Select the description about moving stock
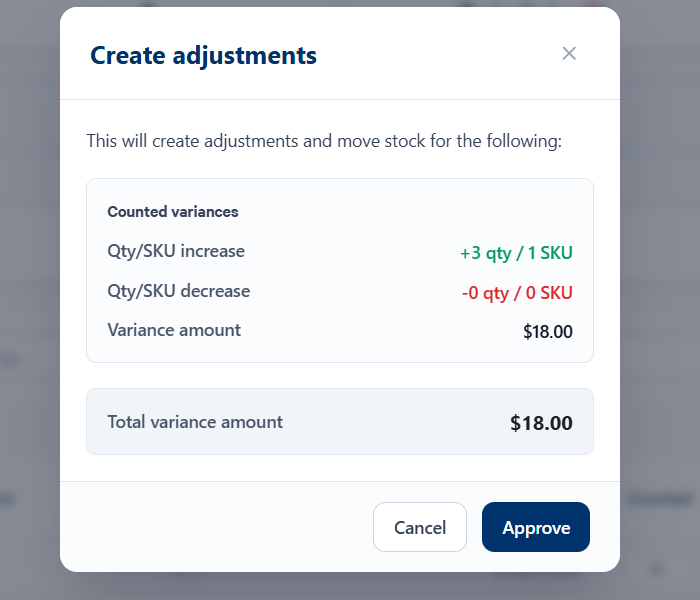Viewport: 700px width, 600px height. pyautogui.click(x=324, y=141)
